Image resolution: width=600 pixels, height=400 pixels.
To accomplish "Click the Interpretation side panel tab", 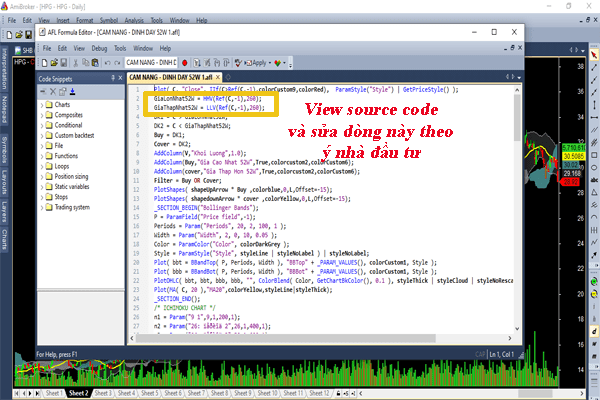I will [4, 69].
